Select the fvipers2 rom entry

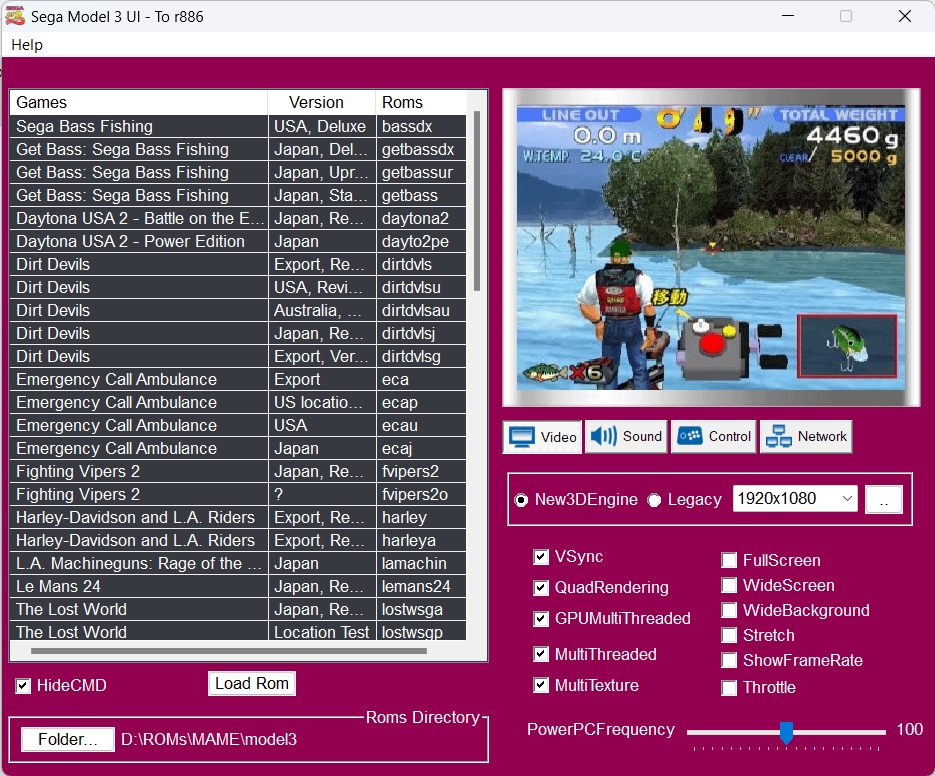click(x=238, y=472)
